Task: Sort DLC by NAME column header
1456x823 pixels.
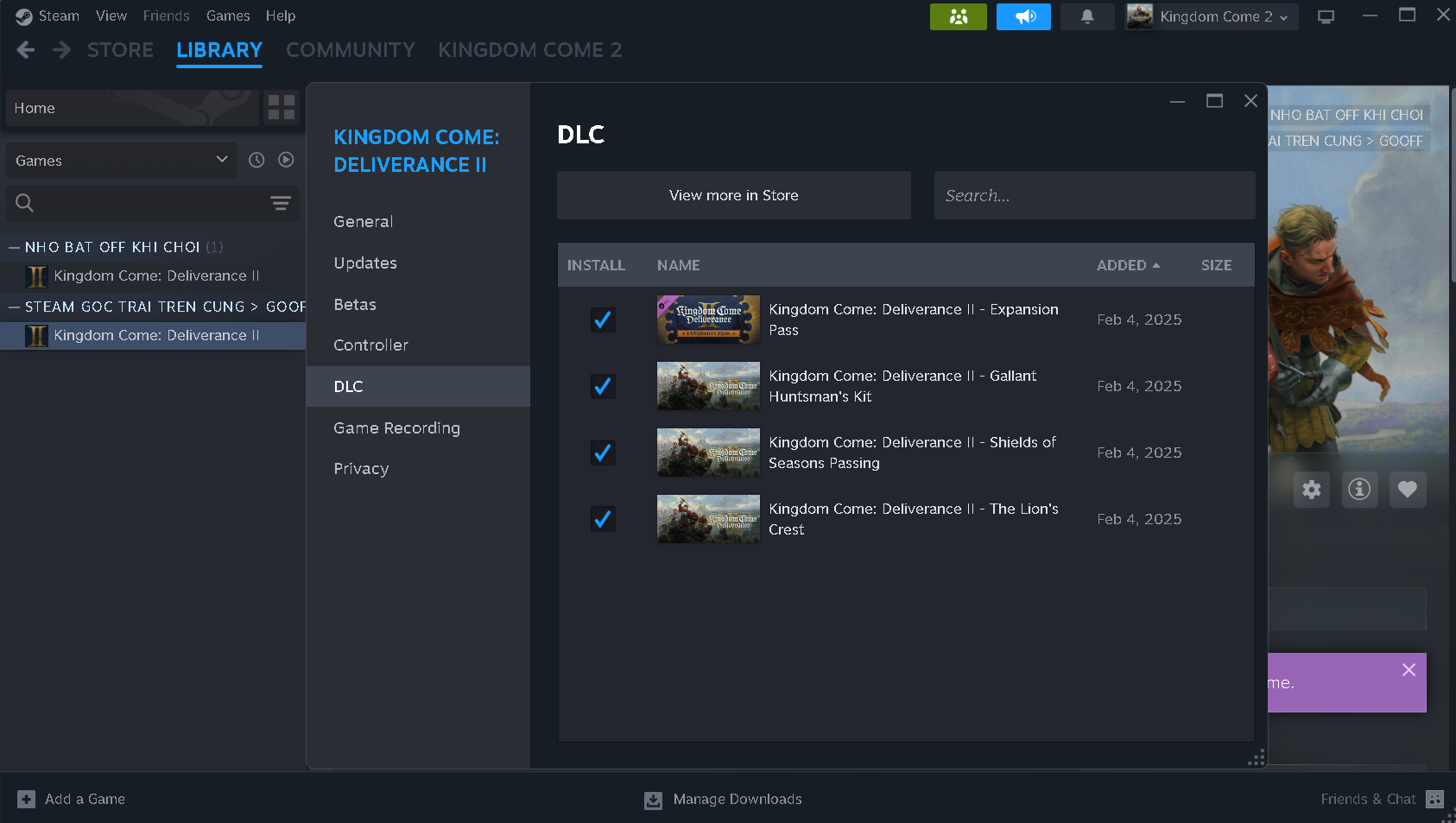Action: 678,265
